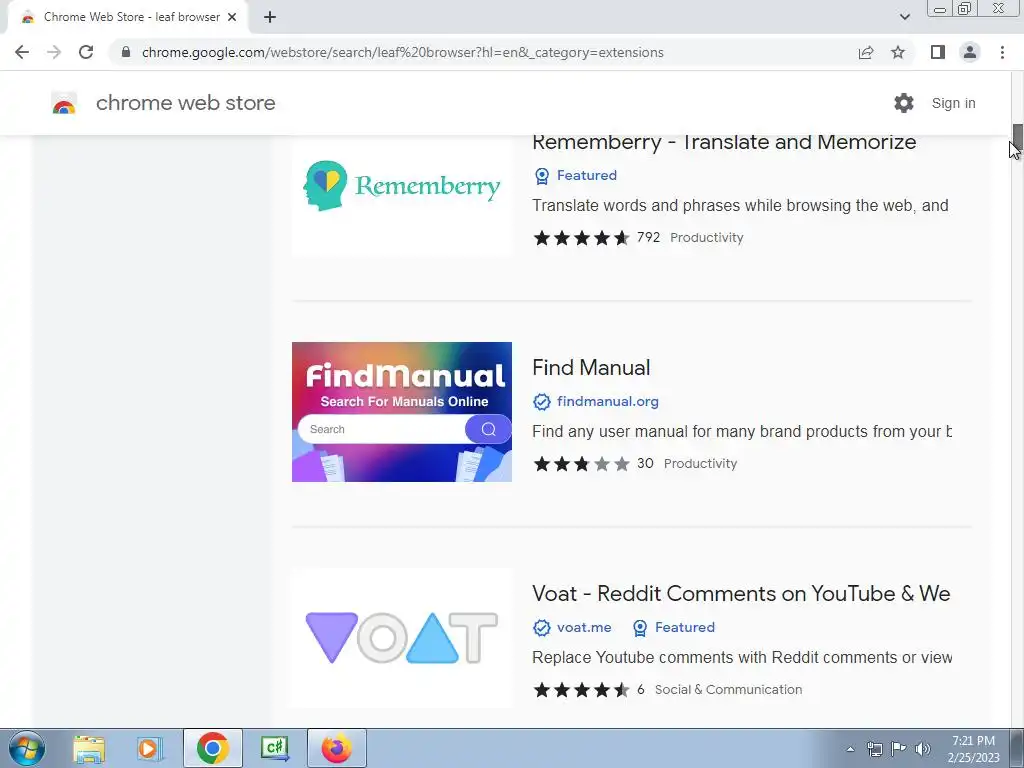
Task: Click Rememberry description text
Action: [x=741, y=206]
